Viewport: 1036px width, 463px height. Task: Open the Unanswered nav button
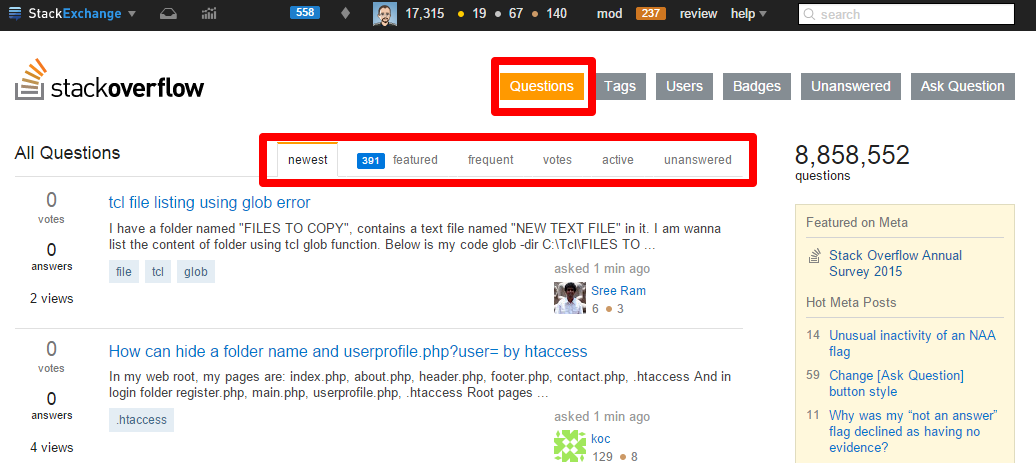tap(851, 87)
